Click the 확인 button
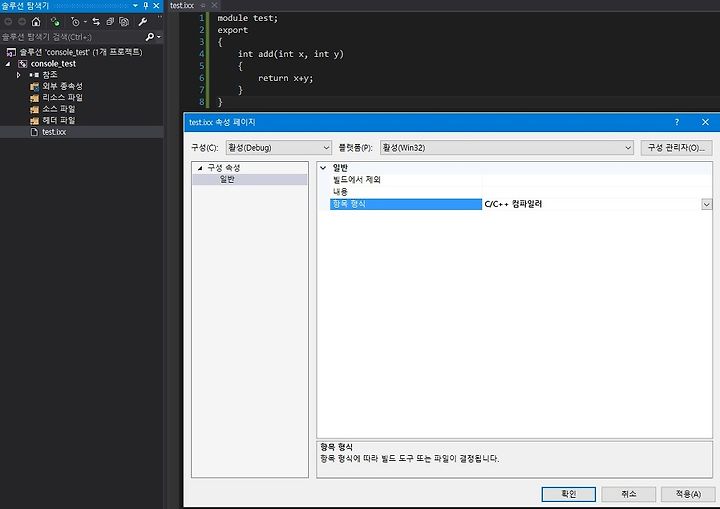Viewport: 720px width, 509px height. [568, 494]
